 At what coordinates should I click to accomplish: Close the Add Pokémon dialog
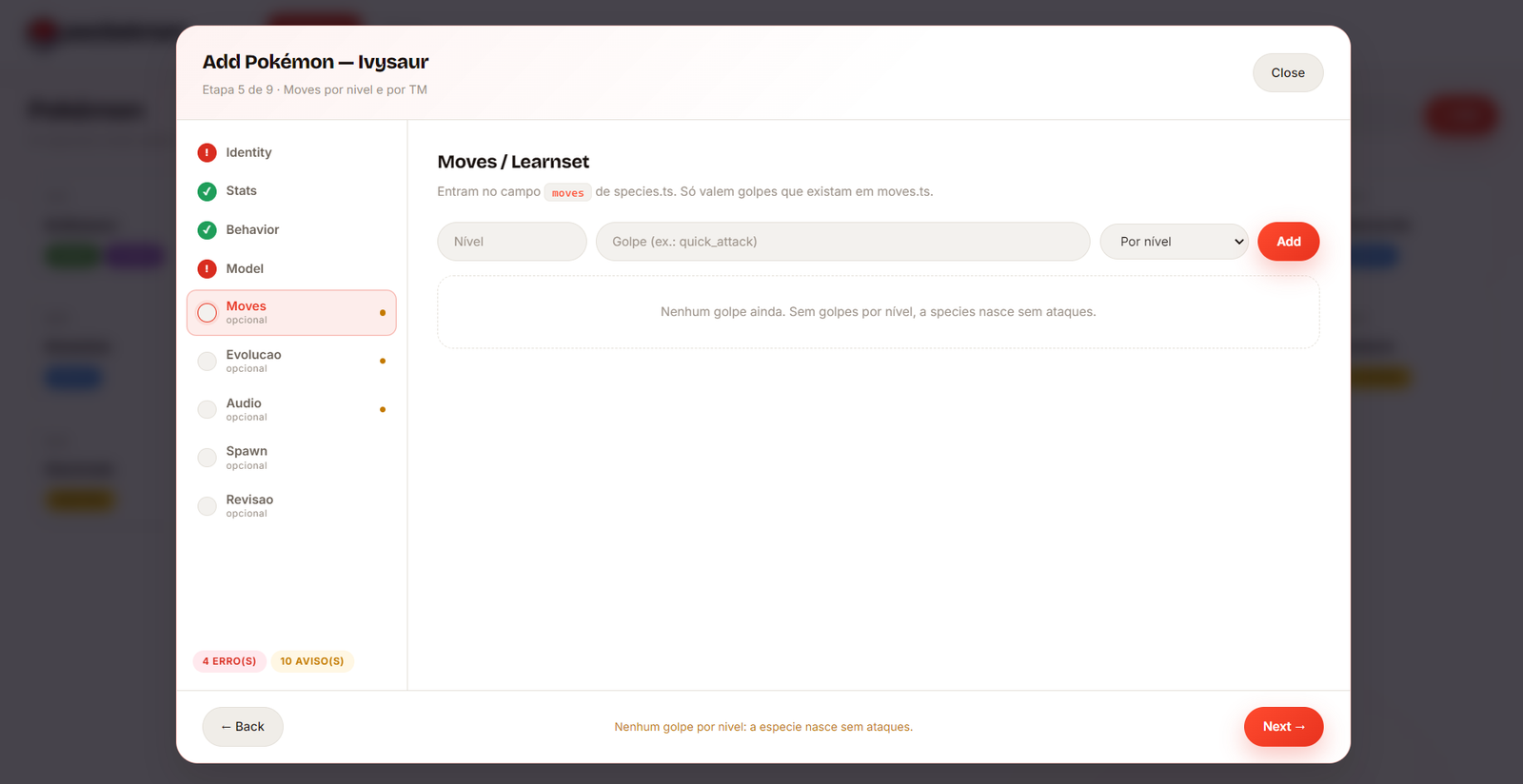tap(1288, 73)
